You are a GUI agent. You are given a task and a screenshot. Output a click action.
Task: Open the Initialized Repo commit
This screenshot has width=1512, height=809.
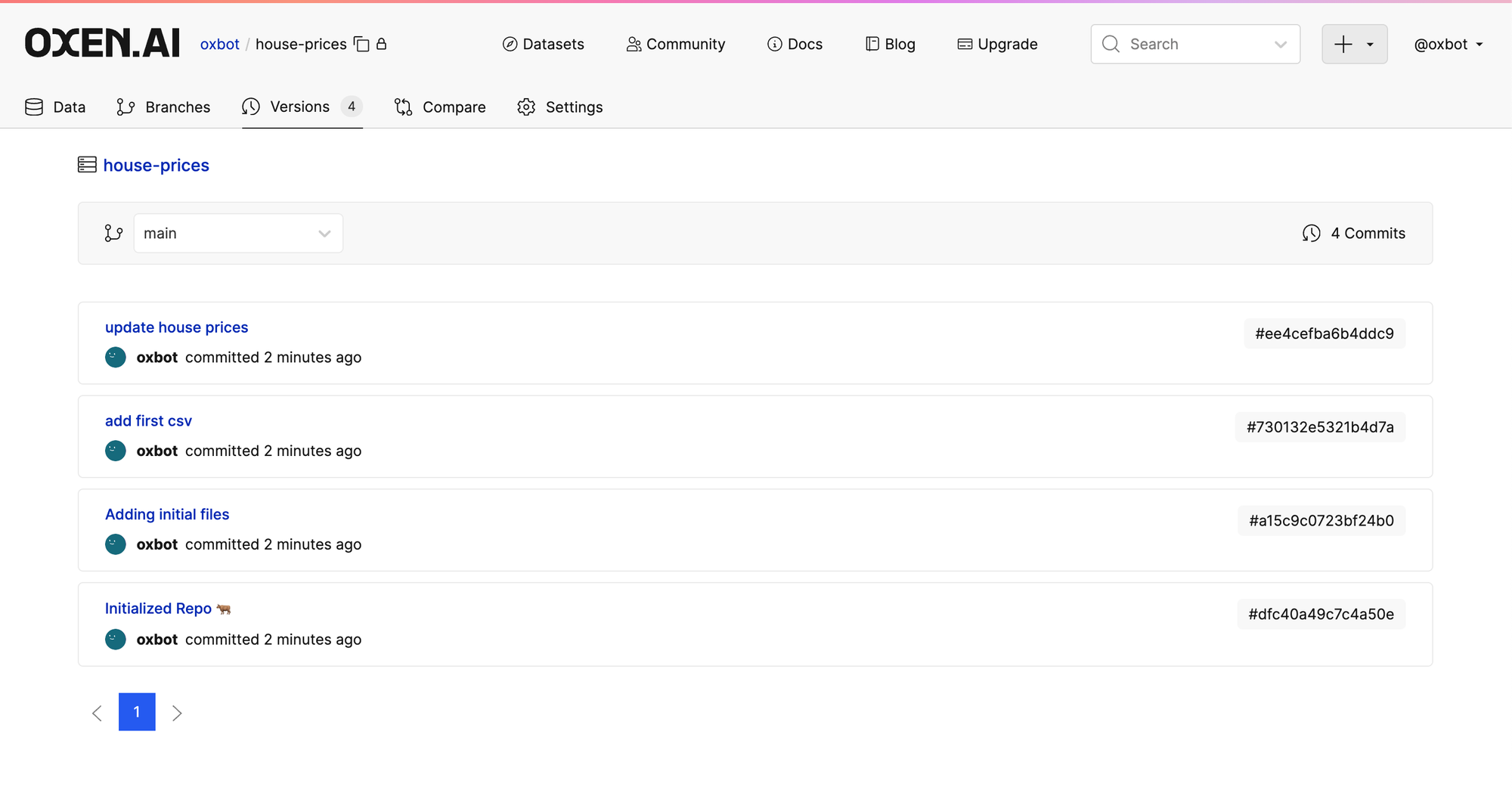pyautogui.click(x=168, y=608)
